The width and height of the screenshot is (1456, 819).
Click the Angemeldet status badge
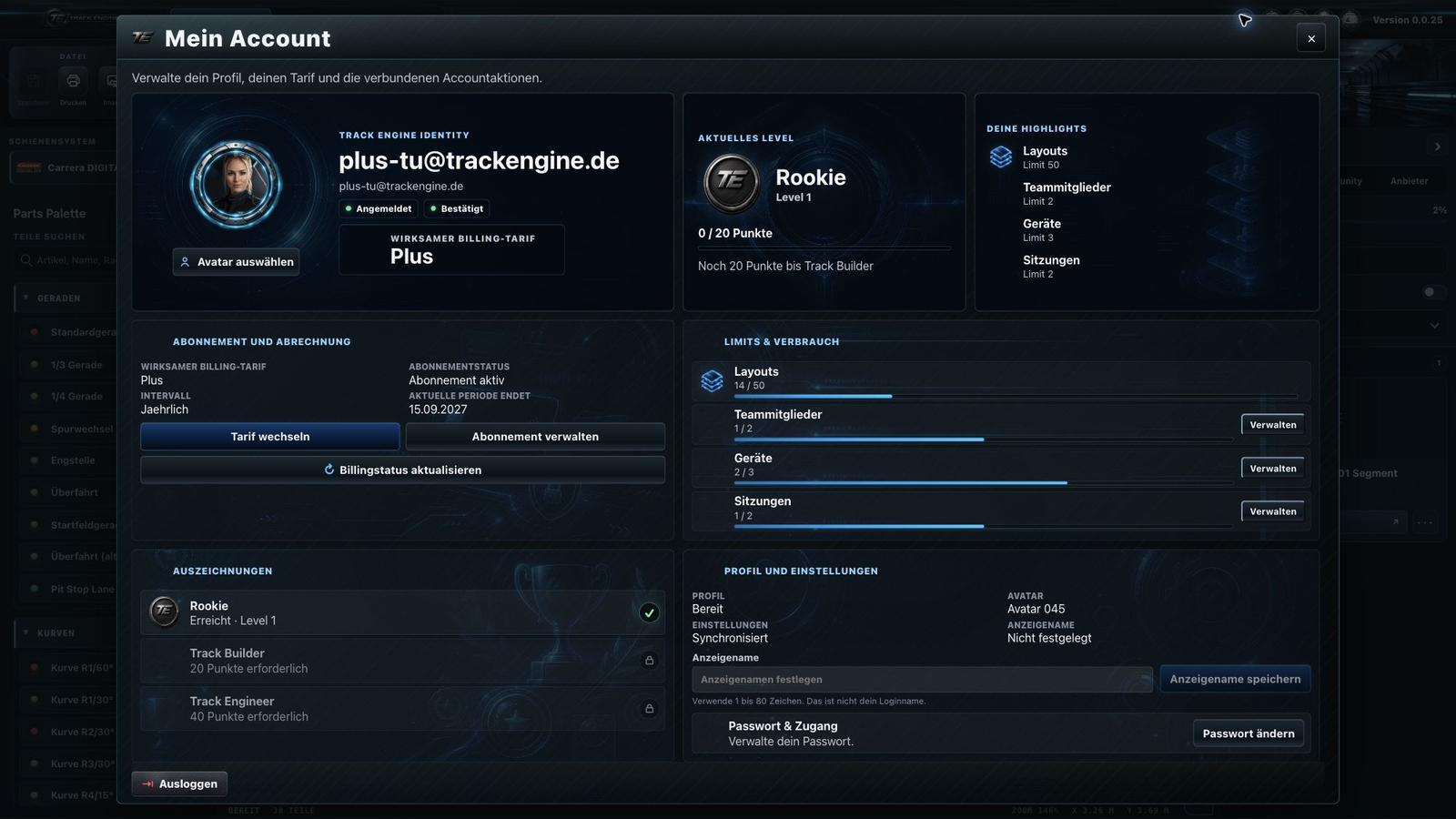[379, 209]
